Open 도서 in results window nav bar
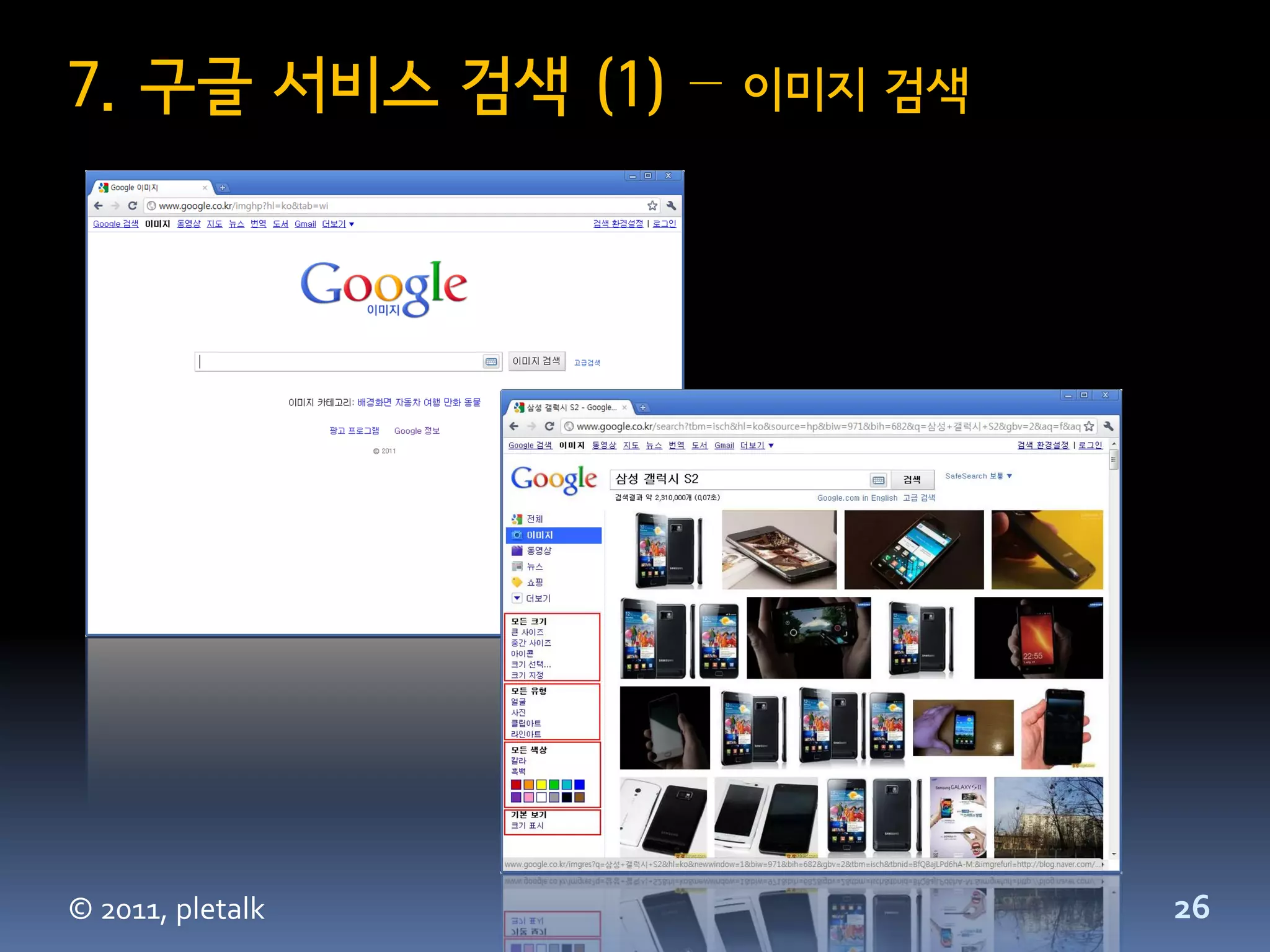The image size is (1270, 952). point(699,446)
